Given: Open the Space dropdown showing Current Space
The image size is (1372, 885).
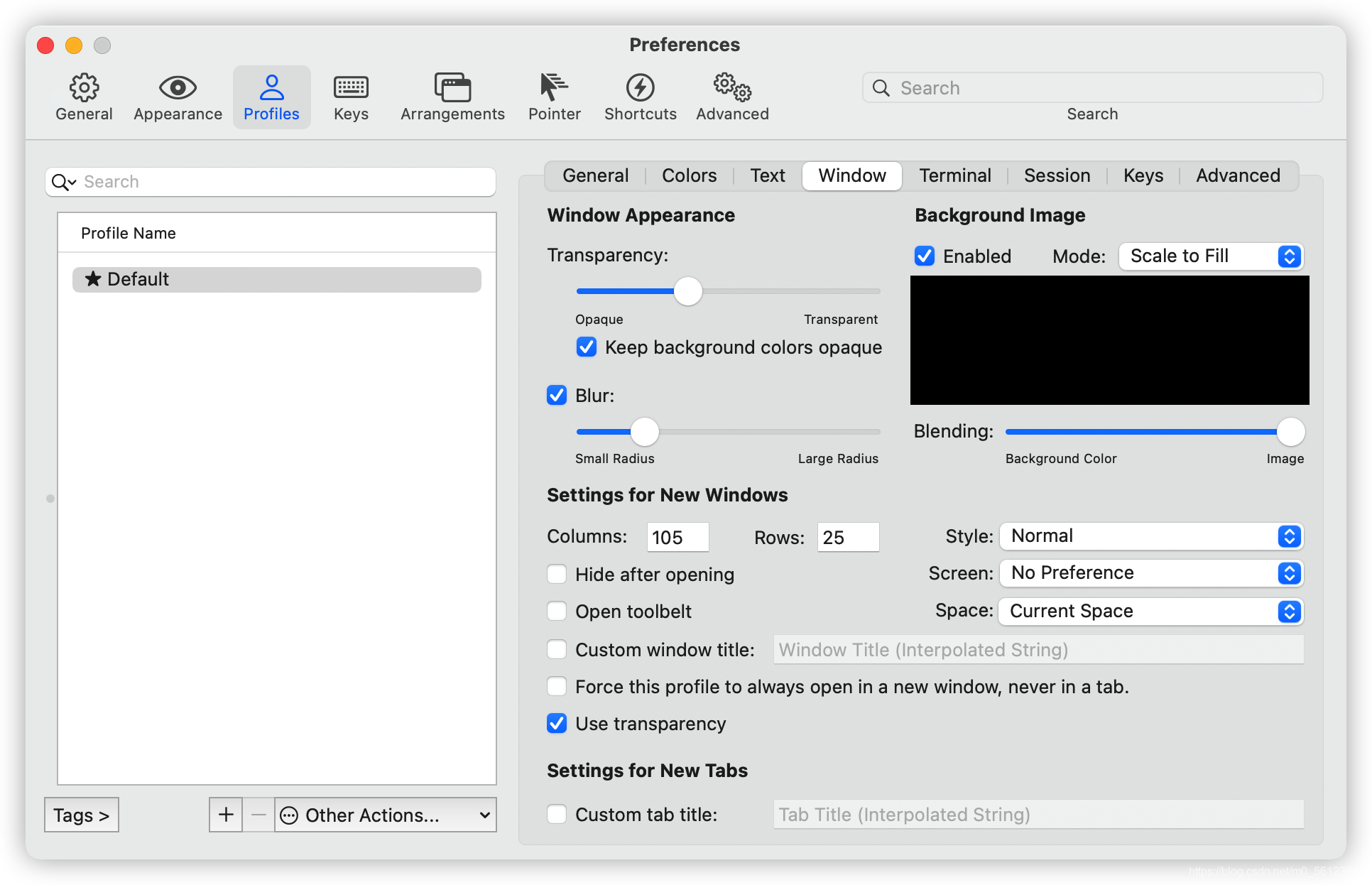Looking at the screenshot, I should tap(1150, 612).
